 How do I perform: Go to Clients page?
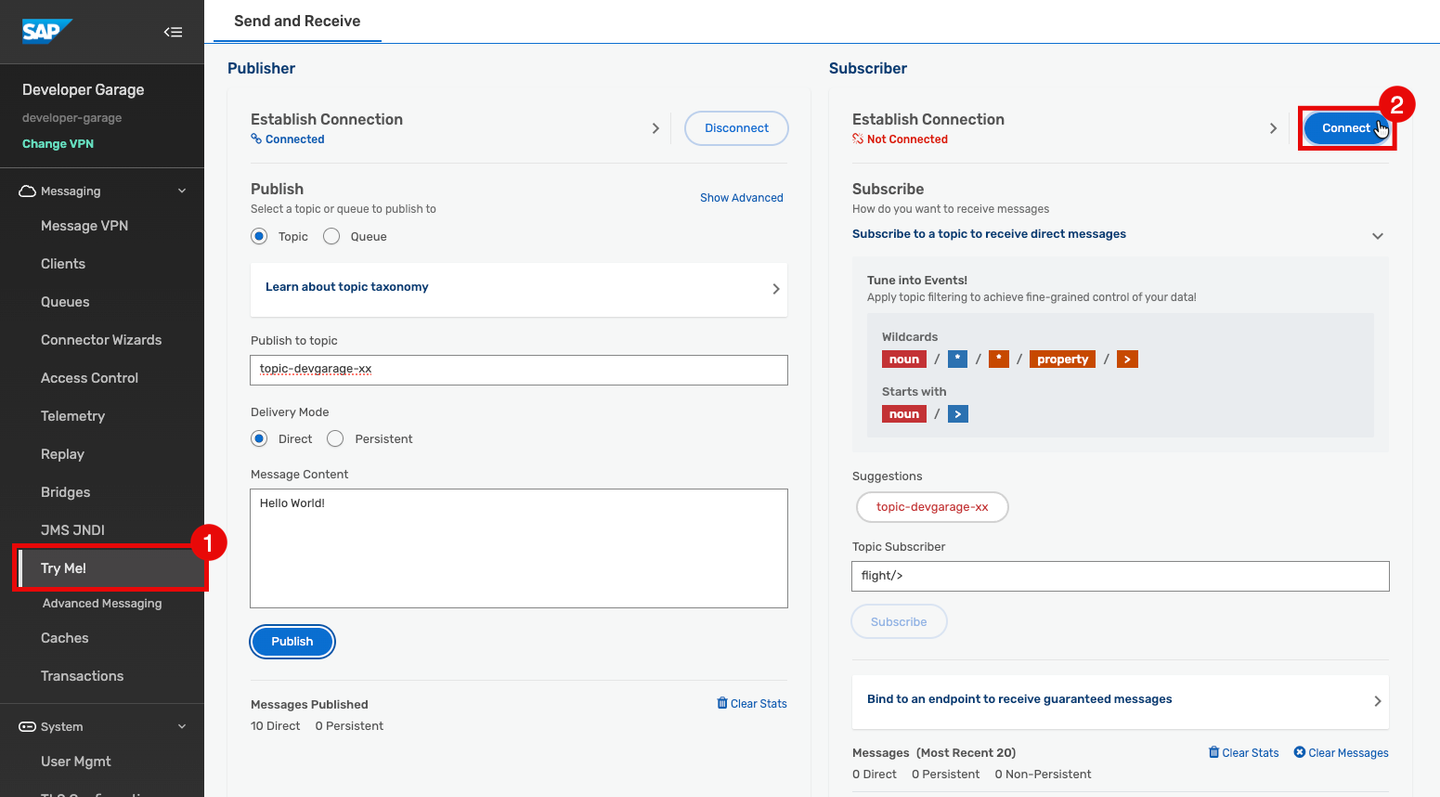click(x=63, y=264)
